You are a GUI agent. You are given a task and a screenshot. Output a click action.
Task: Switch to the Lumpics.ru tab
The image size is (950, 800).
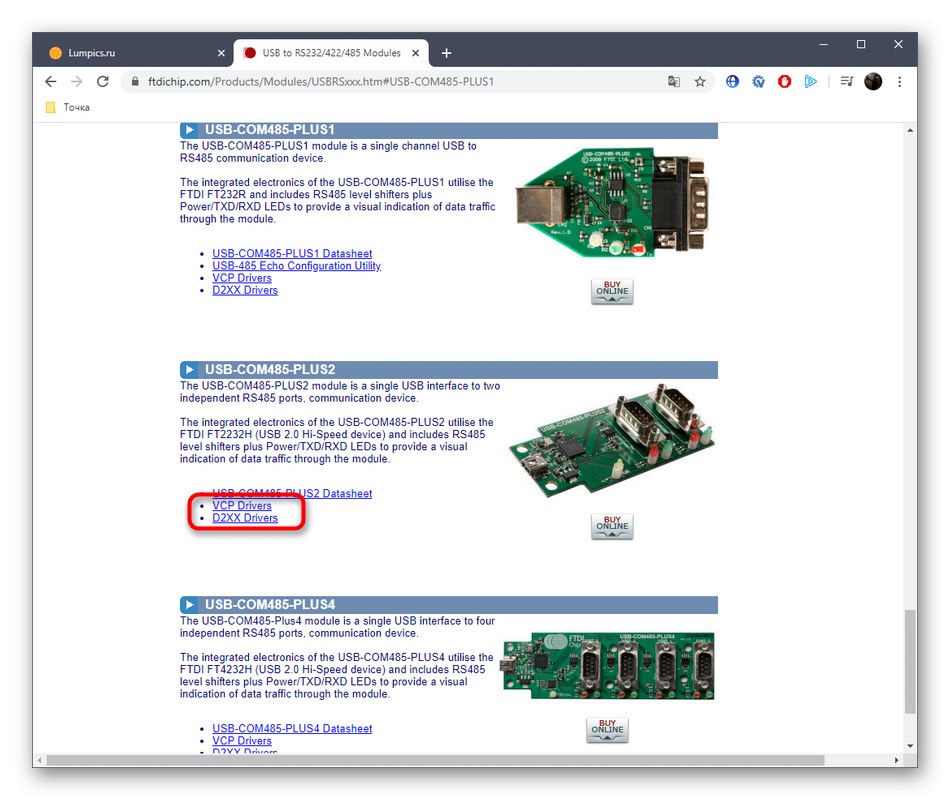click(134, 53)
